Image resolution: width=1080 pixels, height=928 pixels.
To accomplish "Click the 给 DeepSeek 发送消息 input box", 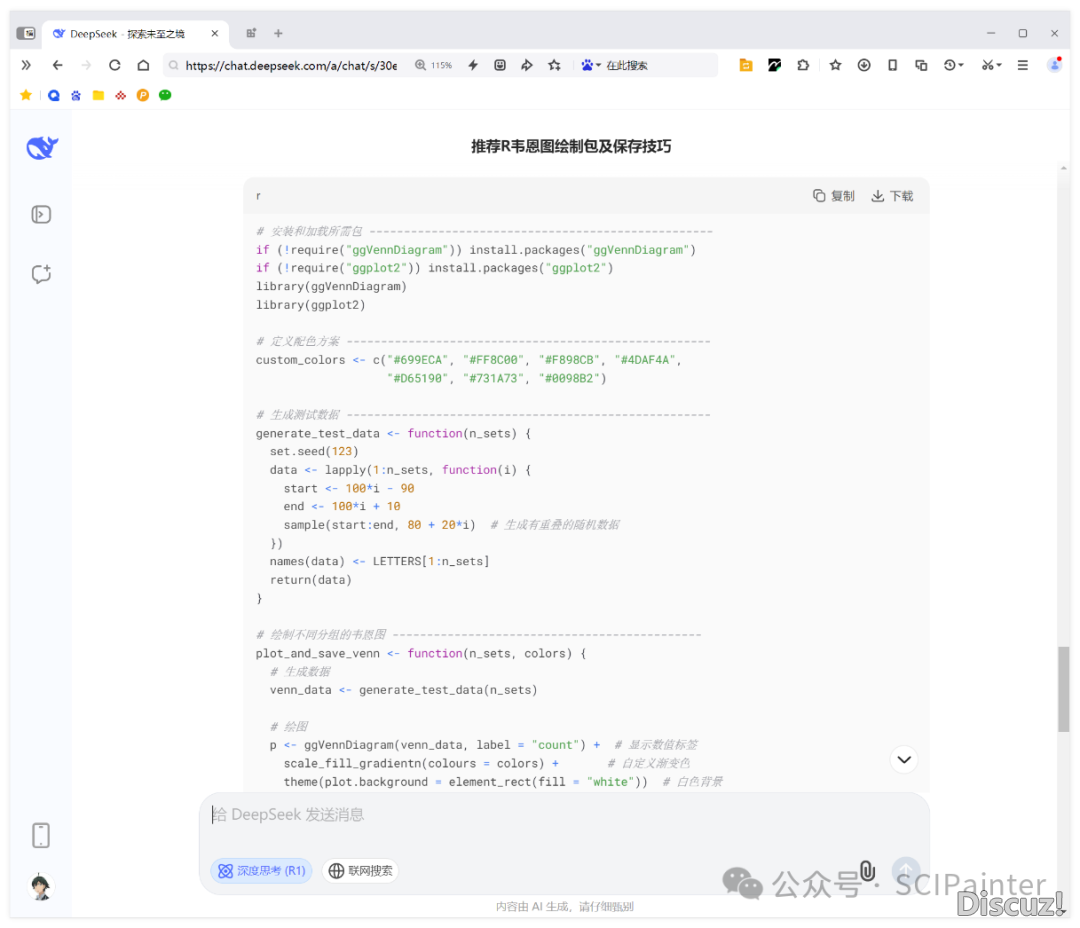I will tap(563, 815).
